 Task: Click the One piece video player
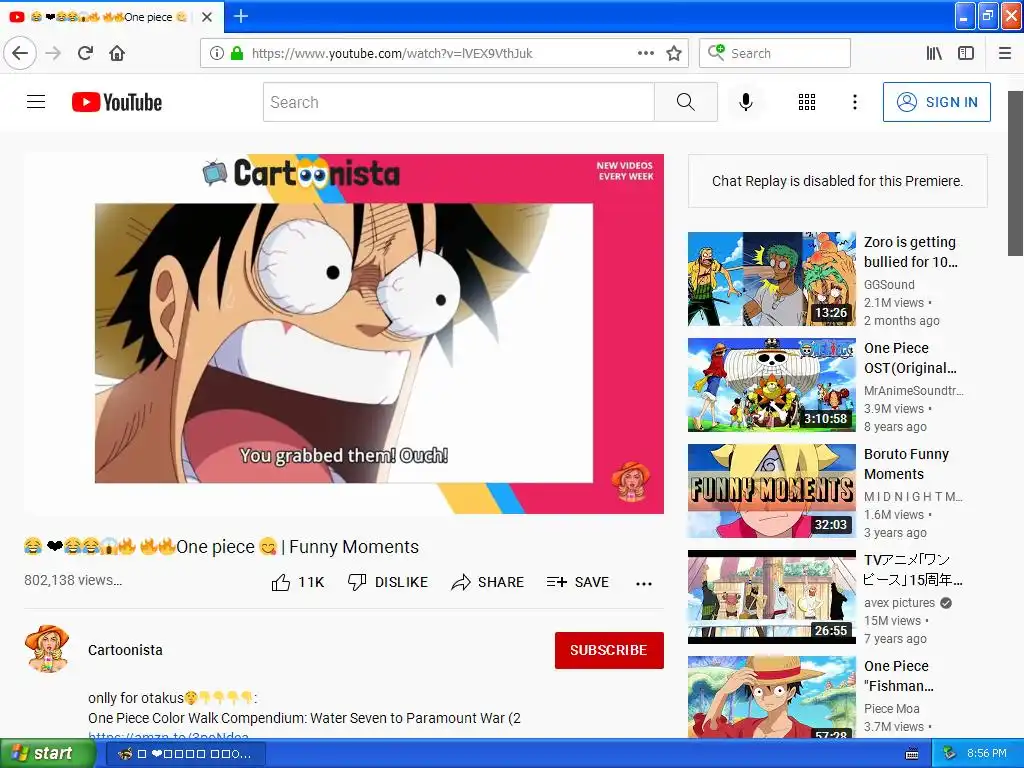click(344, 334)
